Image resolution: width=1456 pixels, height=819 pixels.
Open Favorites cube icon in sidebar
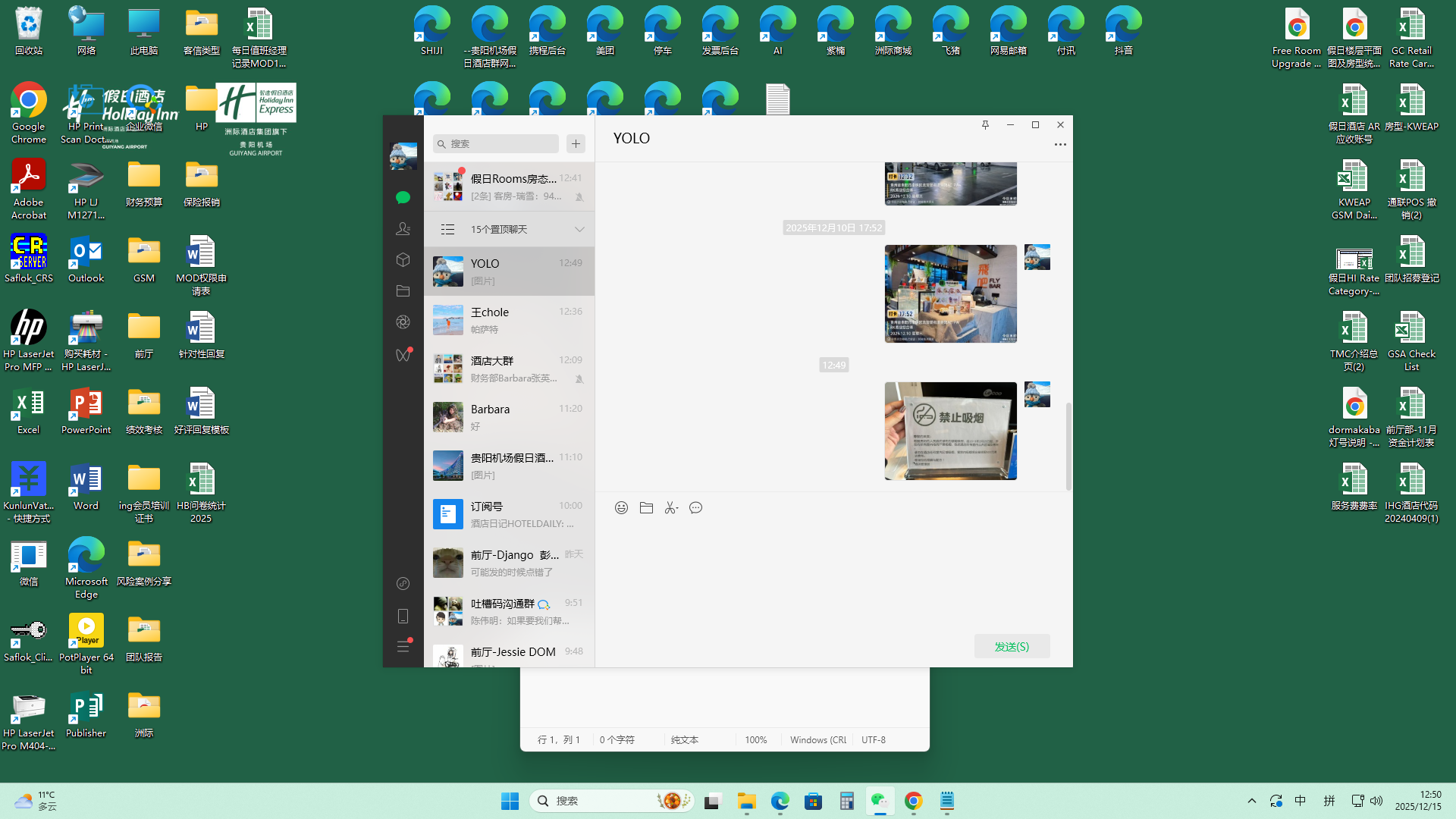403,260
